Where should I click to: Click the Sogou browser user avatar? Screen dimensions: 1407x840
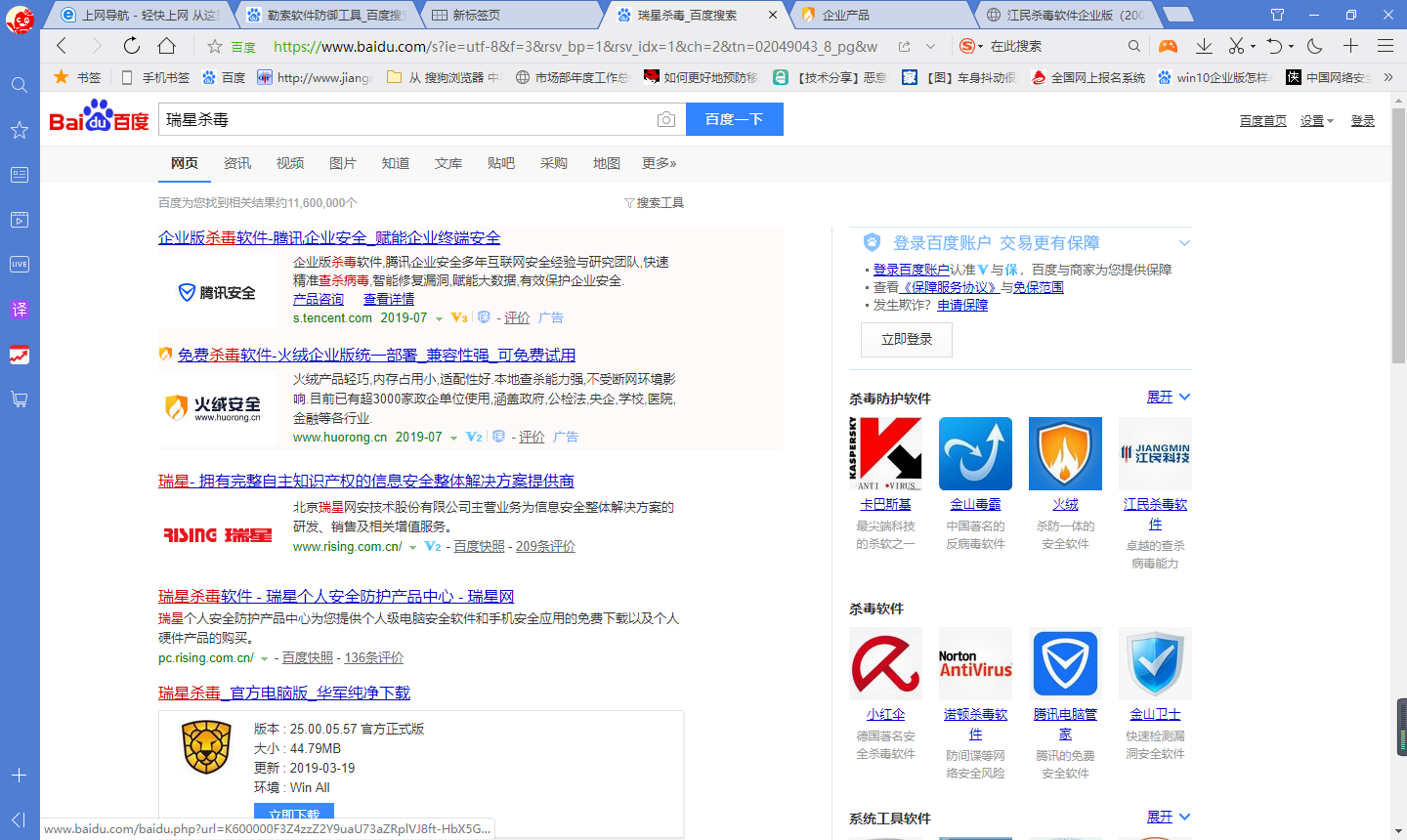(20, 19)
